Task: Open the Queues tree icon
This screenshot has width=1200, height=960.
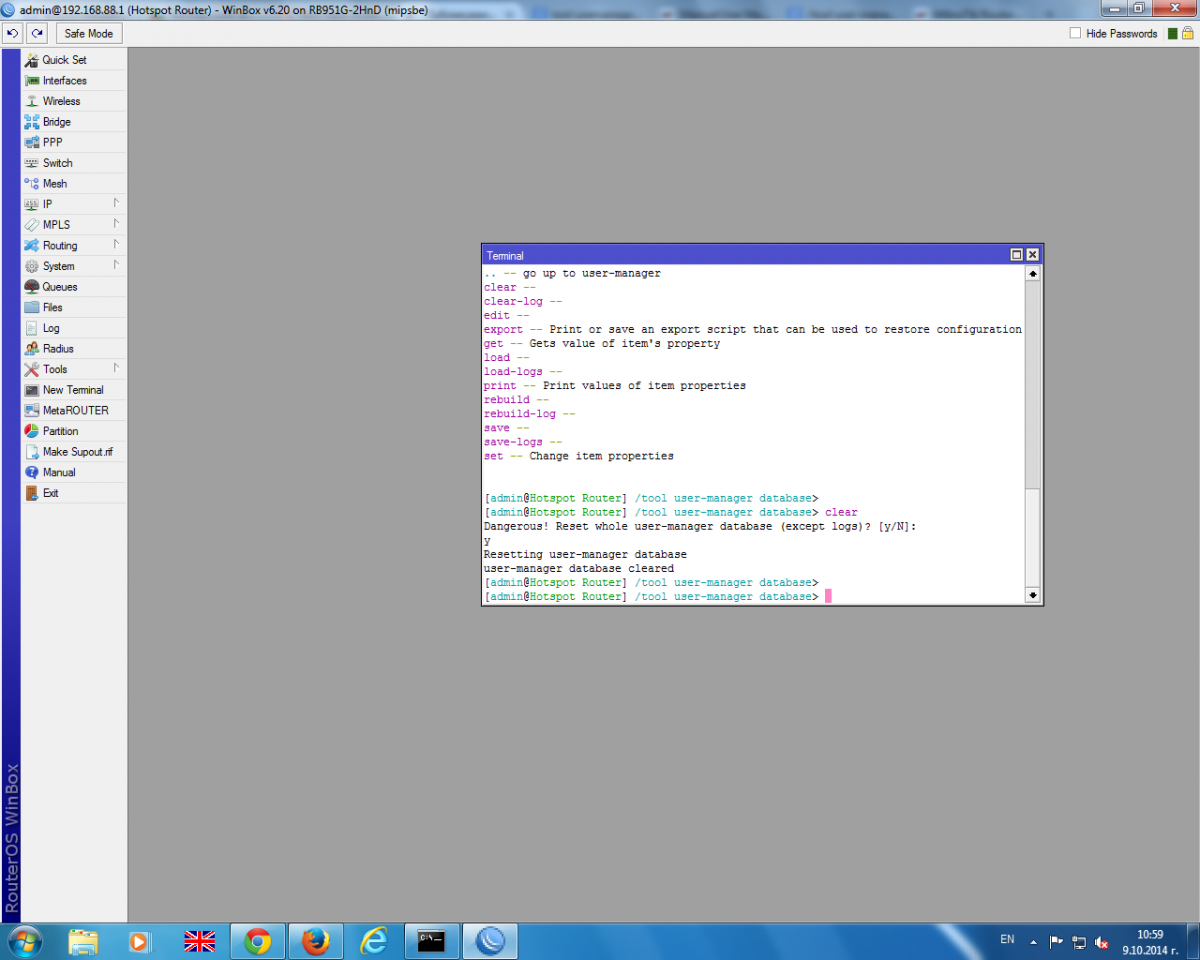Action: coord(32,287)
